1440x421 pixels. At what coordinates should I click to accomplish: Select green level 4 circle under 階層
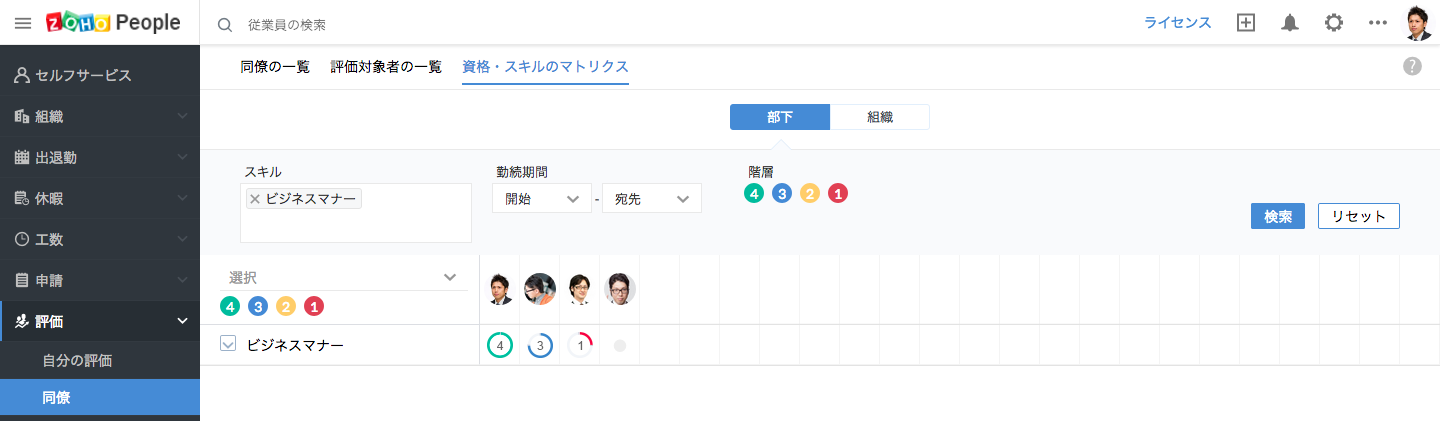coord(754,193)
